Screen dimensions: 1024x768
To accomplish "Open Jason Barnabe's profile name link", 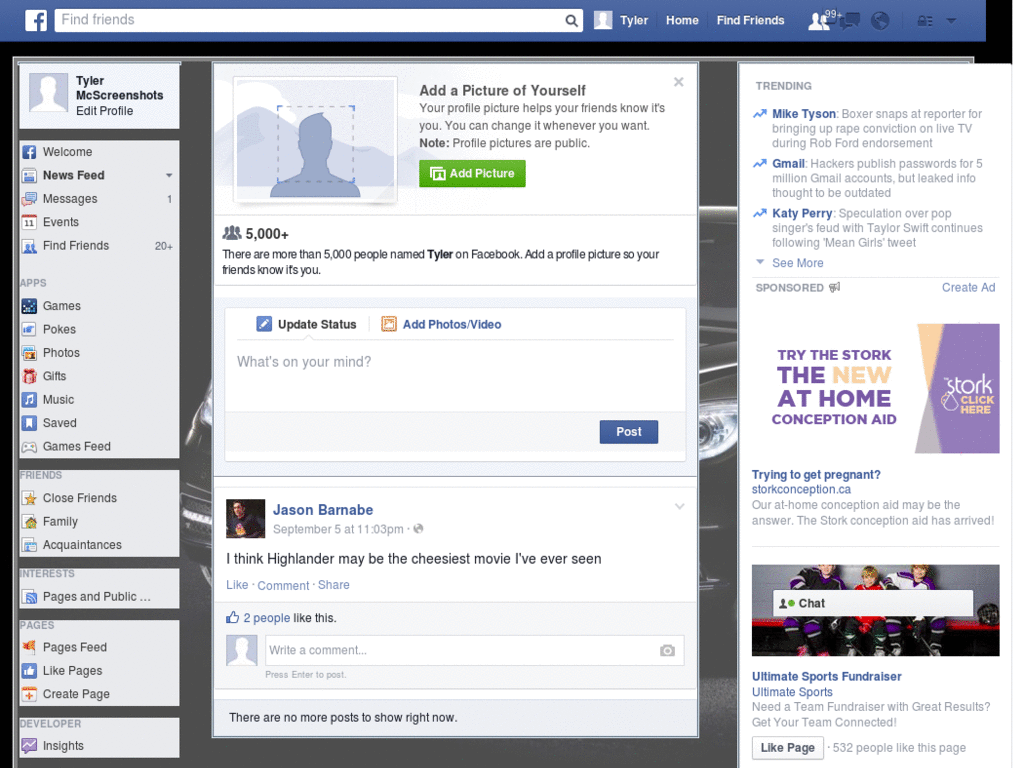I will point(323,510).
